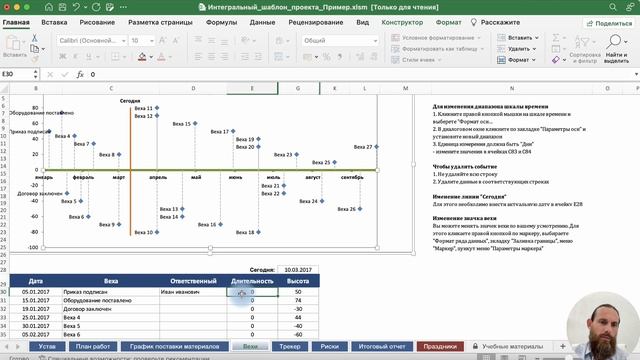Open Форматировать как таблицу
This screenshot has width=640, height=360.
pyautogui.click(x=437, y=49)
